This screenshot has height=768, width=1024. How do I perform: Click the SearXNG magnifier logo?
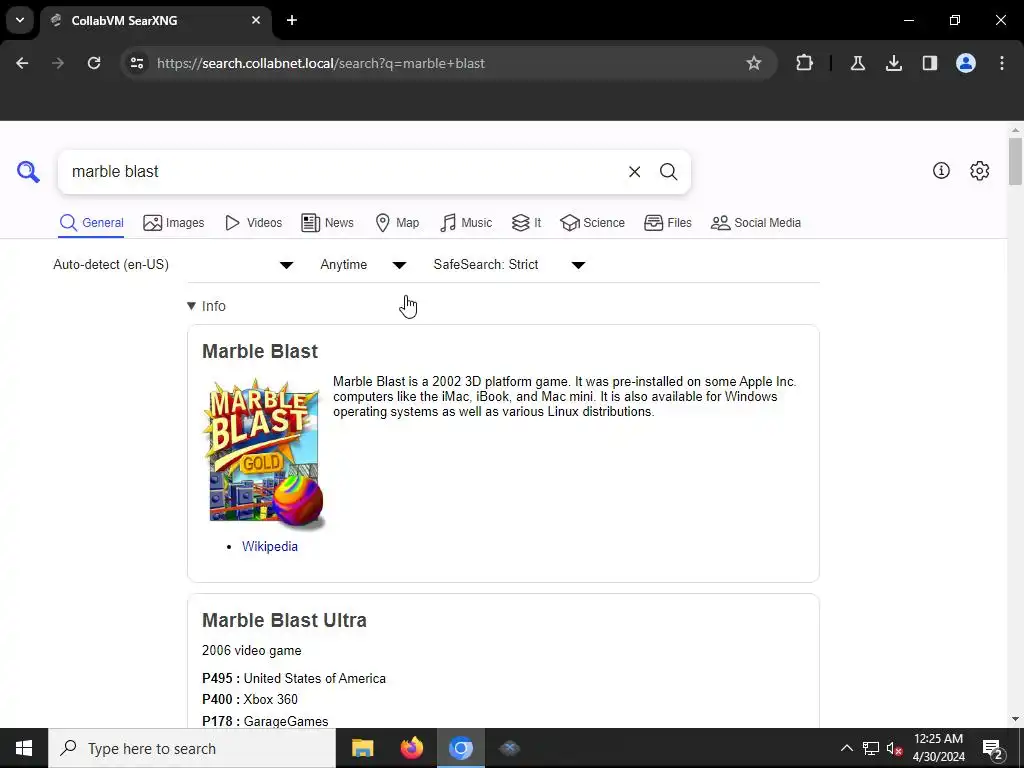(28, 172)
